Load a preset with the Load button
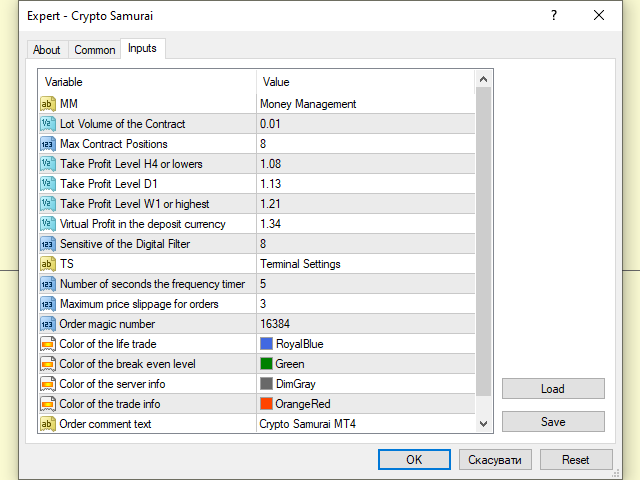The height and width of the screenshot is (480, 640). coord(553,389)
